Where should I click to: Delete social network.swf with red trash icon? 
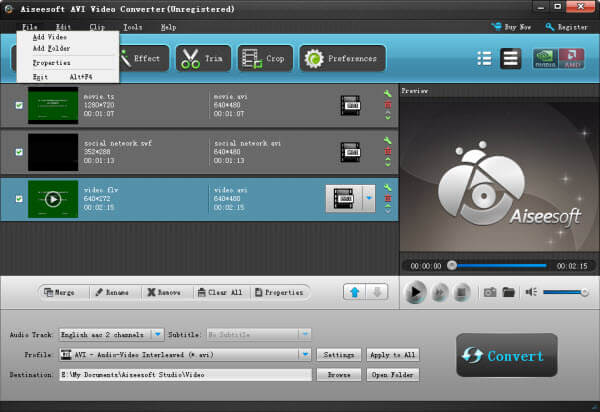click(x=388, y=151)
